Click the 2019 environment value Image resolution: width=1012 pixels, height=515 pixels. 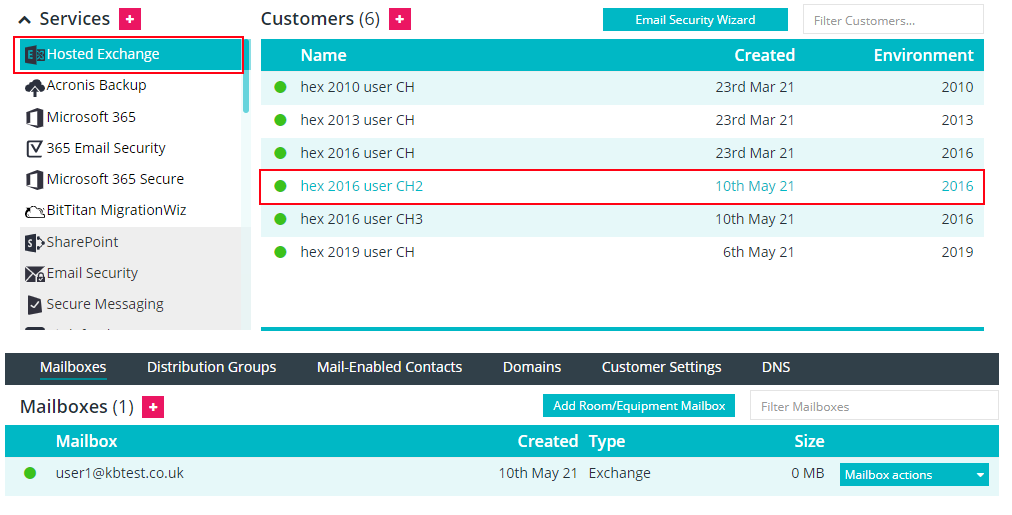(957, 252)
